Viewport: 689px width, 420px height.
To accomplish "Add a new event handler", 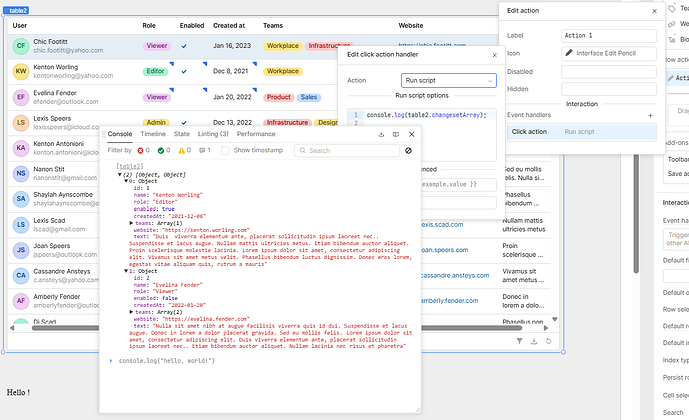I will (650, 115).
